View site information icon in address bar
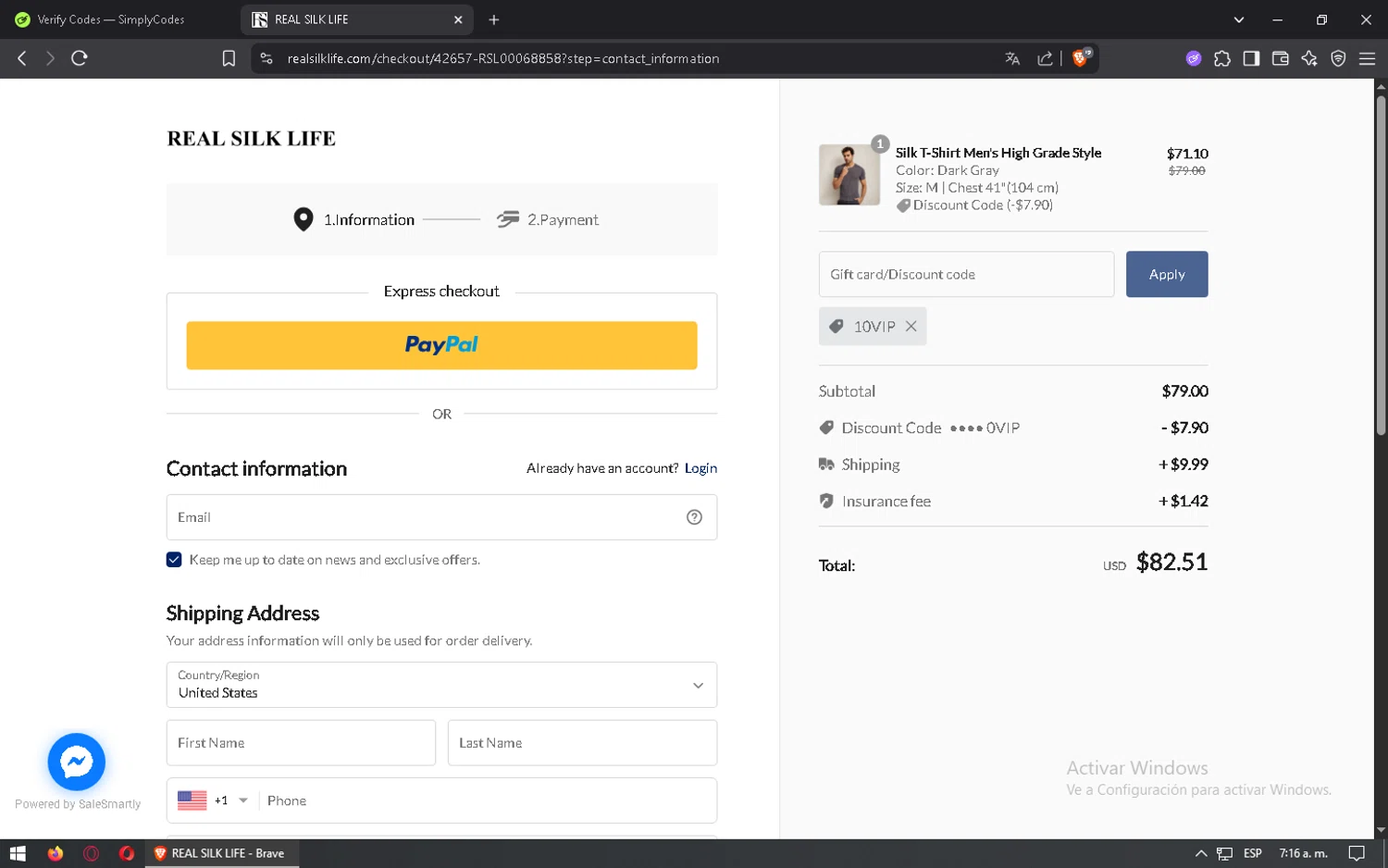1388x868 pixels. (266, 58)
